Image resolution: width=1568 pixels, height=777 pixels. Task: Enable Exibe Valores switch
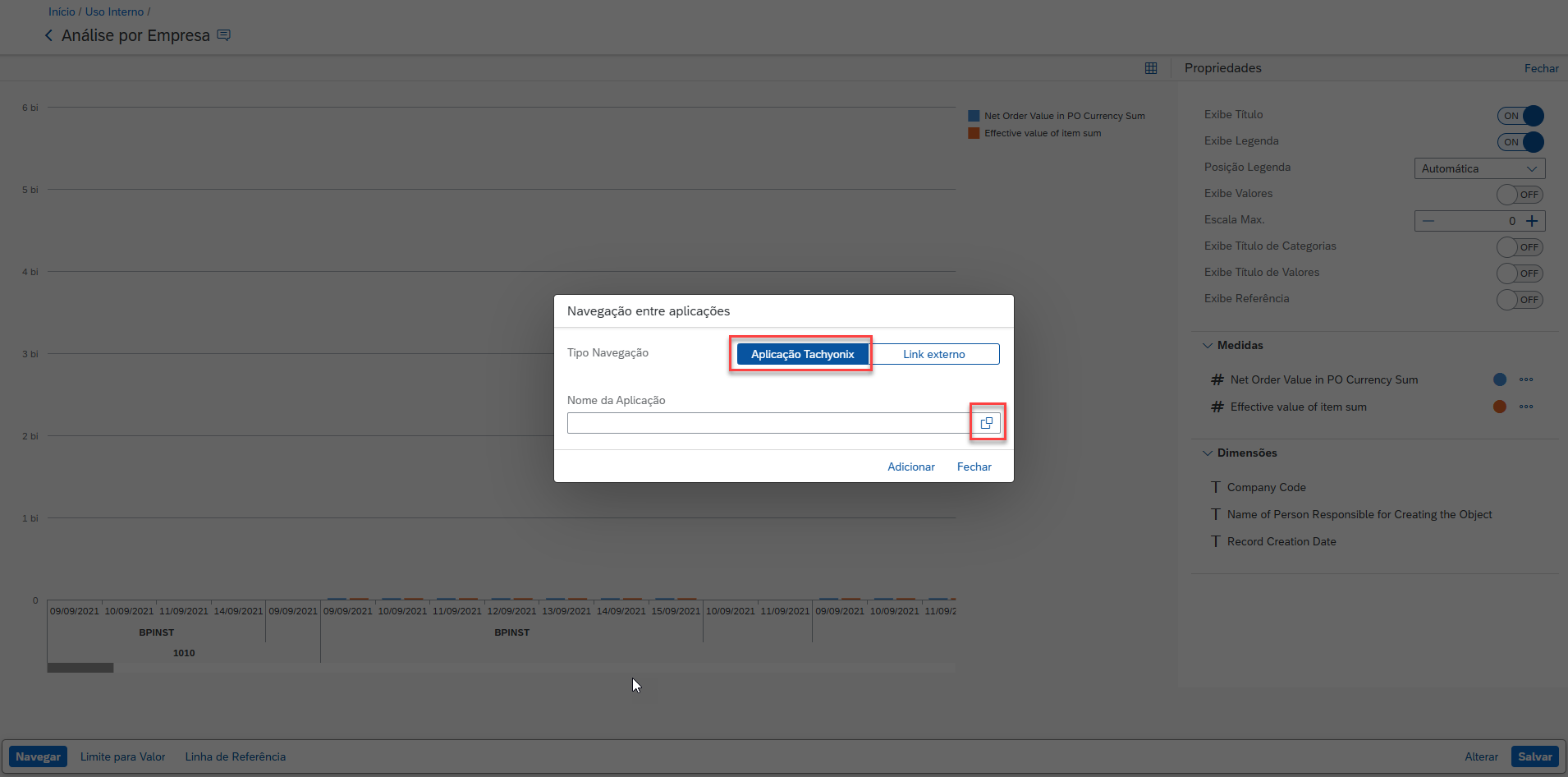[1520, 195]
